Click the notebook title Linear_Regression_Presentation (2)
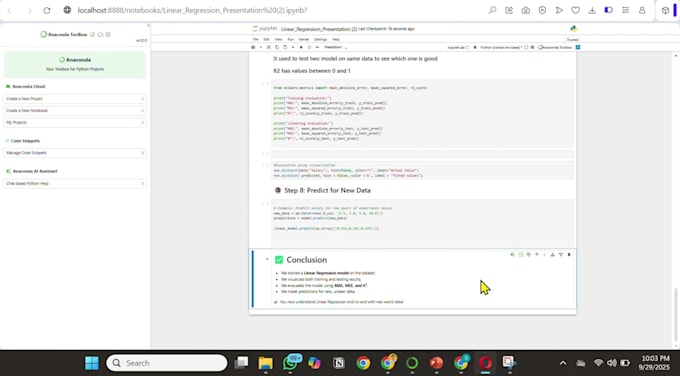Image resolution: width=680 pixels, height=376 pixels. tap(319, 29)
